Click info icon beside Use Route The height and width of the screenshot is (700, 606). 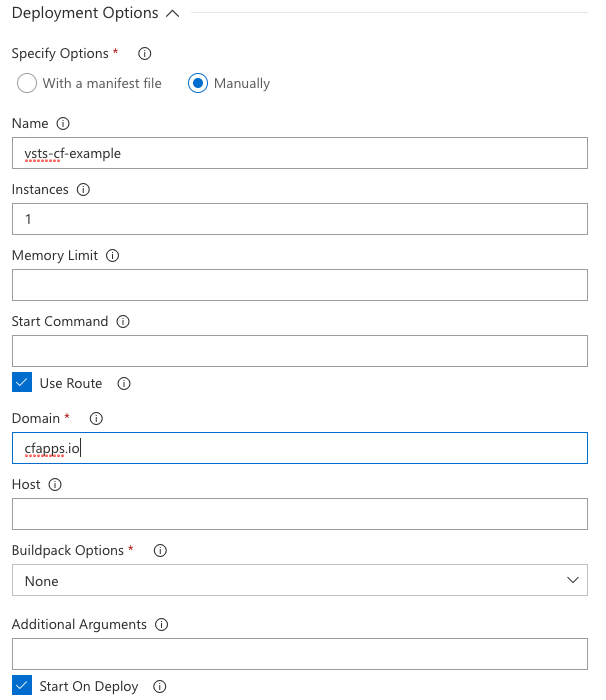[x=124, y=383]
